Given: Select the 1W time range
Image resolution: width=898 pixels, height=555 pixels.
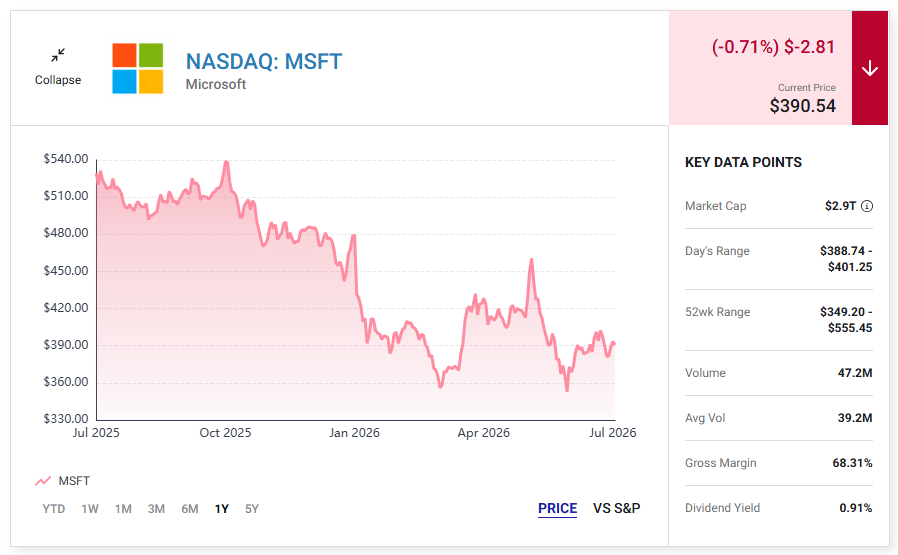Looking at the screenshot, I should pyautogui.click(x=90, y=509).
